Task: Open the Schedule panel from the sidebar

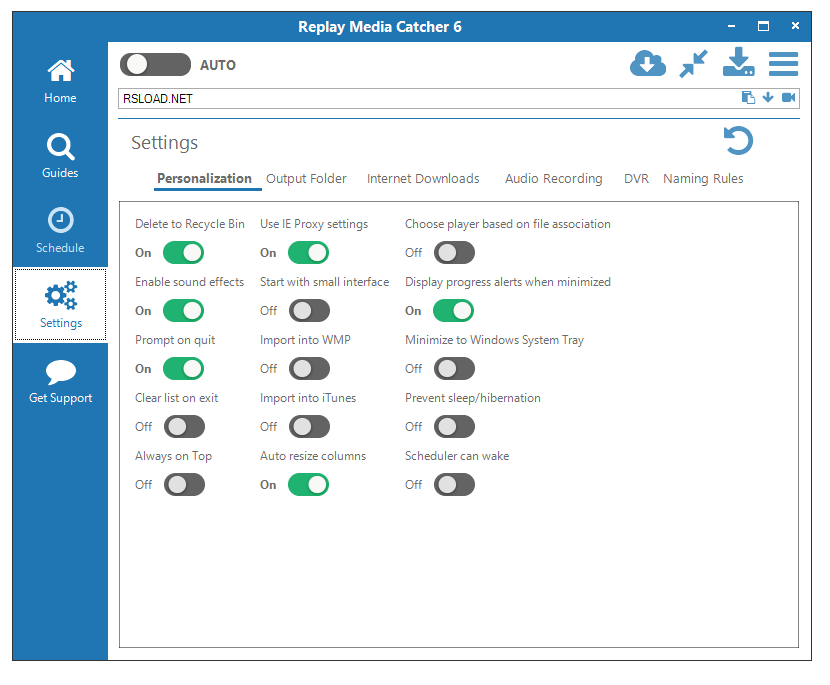Action: [60, 230]
